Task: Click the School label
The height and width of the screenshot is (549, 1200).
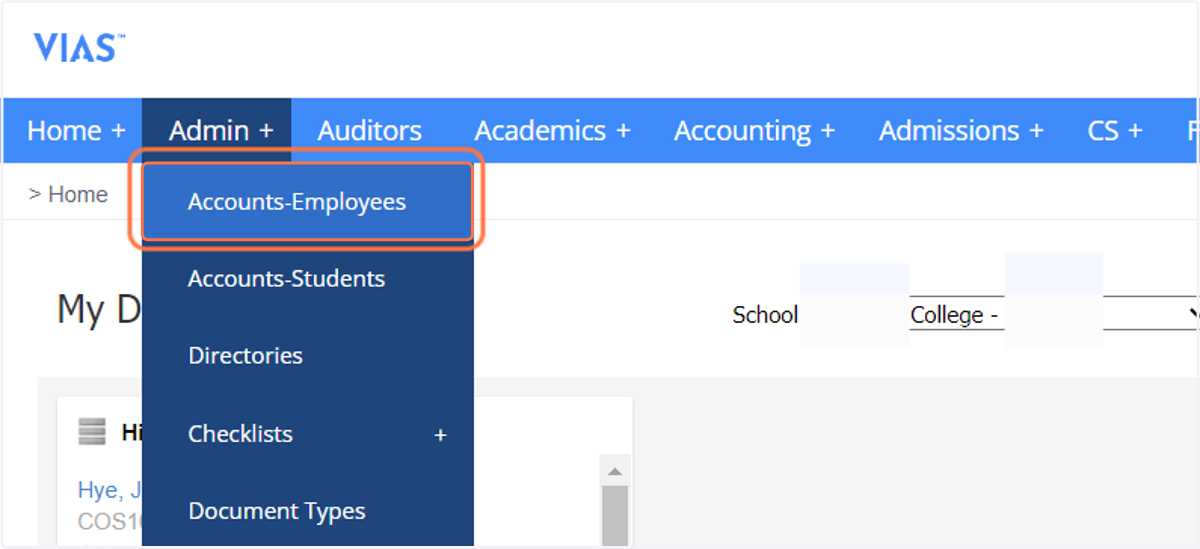Action: click(x=765, y=315)
